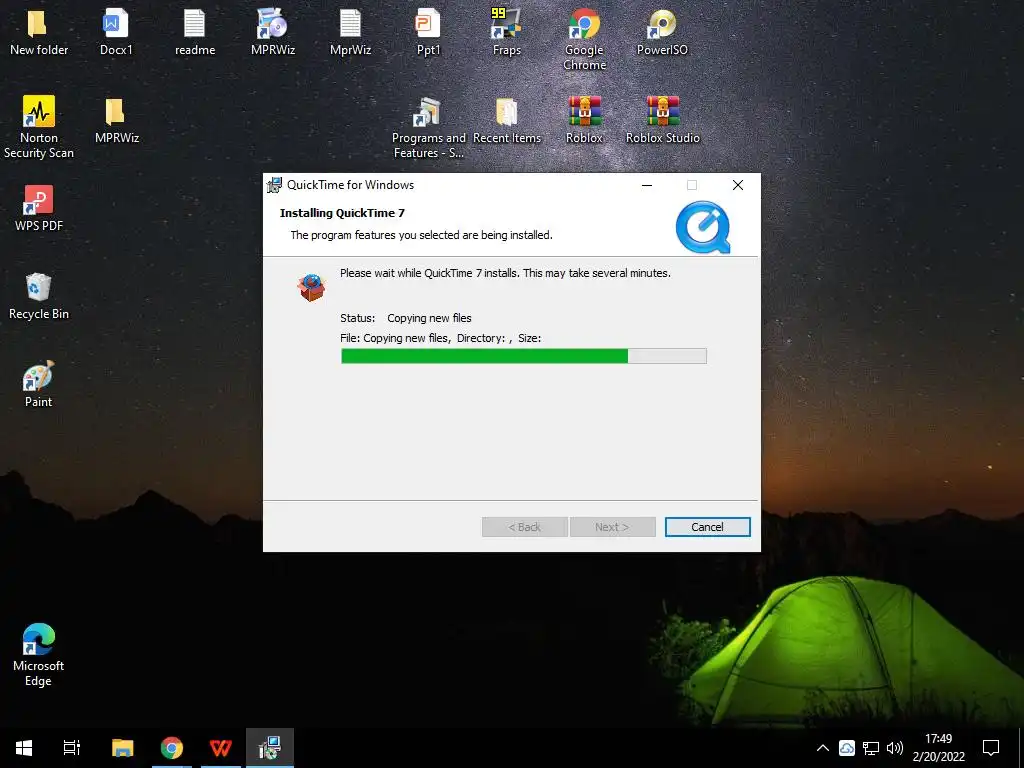
Task: Open the New folder desktop icon
Action: tap(37, 25)
